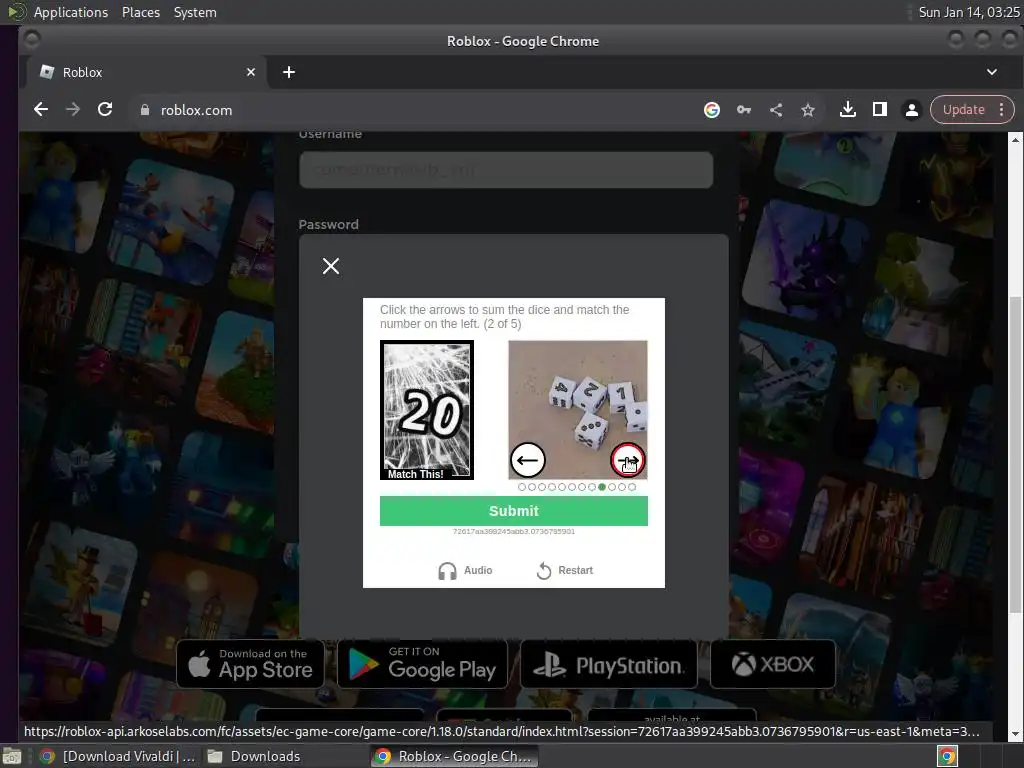Click the scrollbar up arrow

click(1015, 139)
